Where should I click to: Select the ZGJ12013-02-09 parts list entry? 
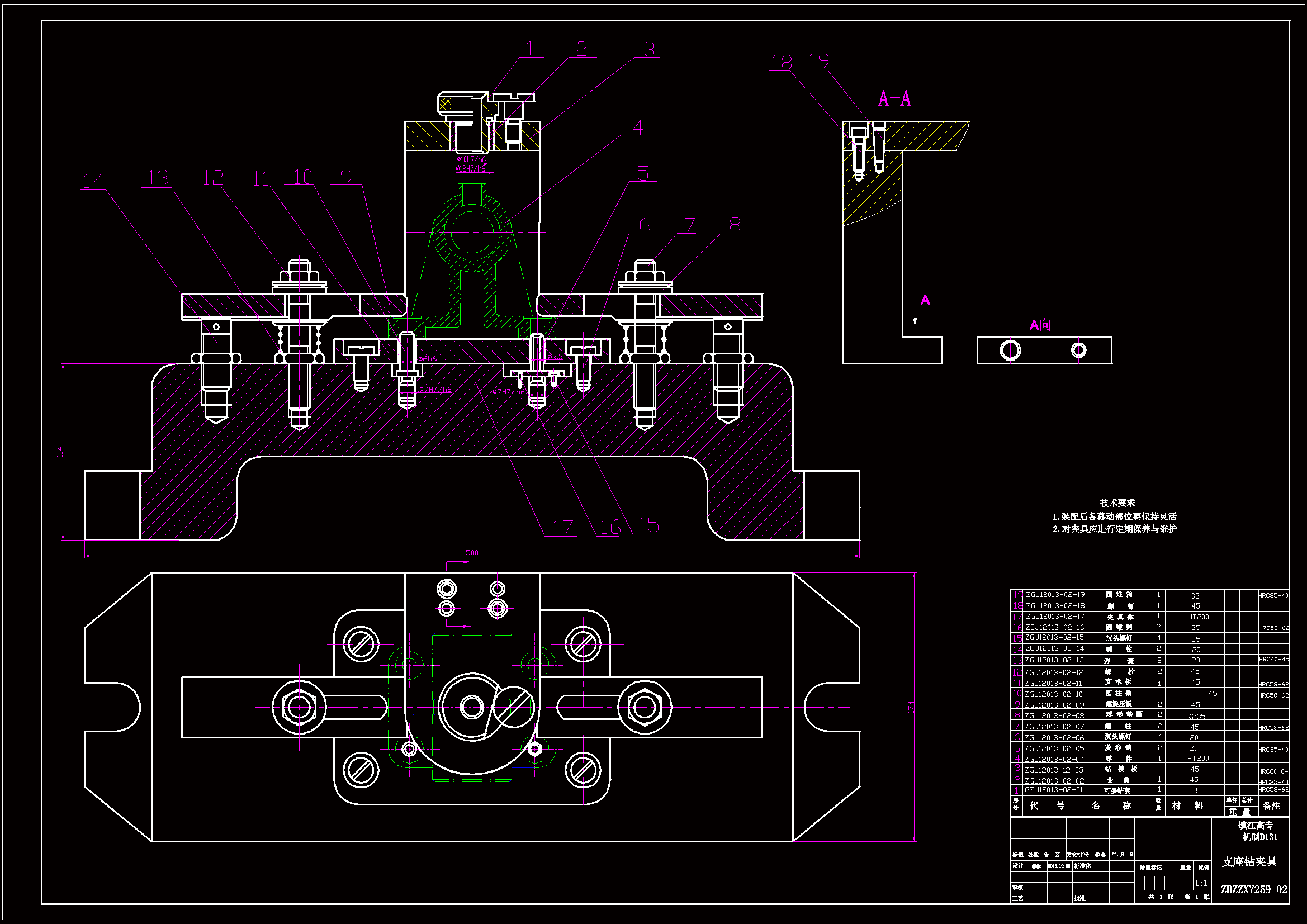point(1054,704)
